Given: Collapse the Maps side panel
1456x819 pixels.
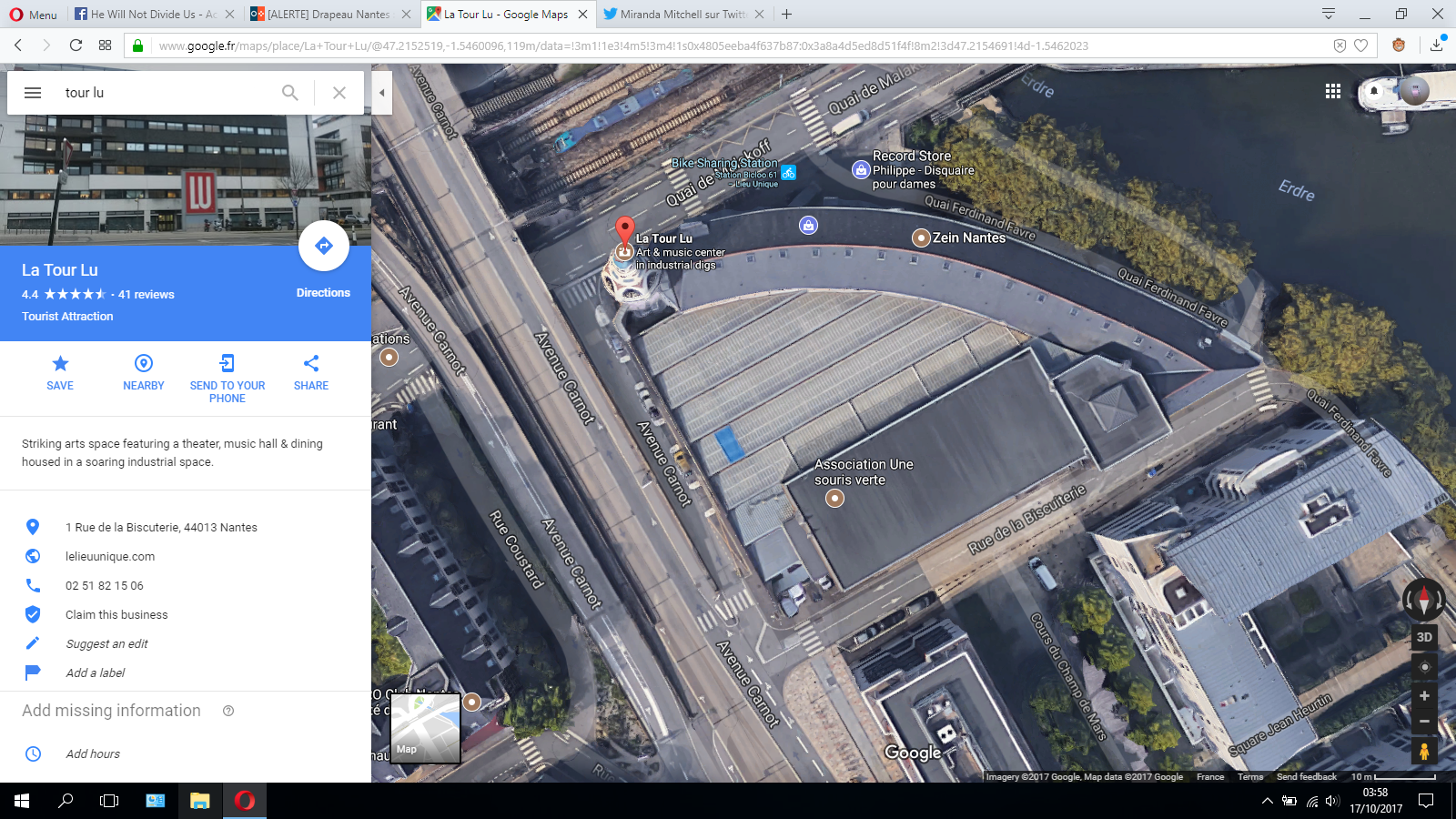Looking at the screenshot, I should (382, 93).
